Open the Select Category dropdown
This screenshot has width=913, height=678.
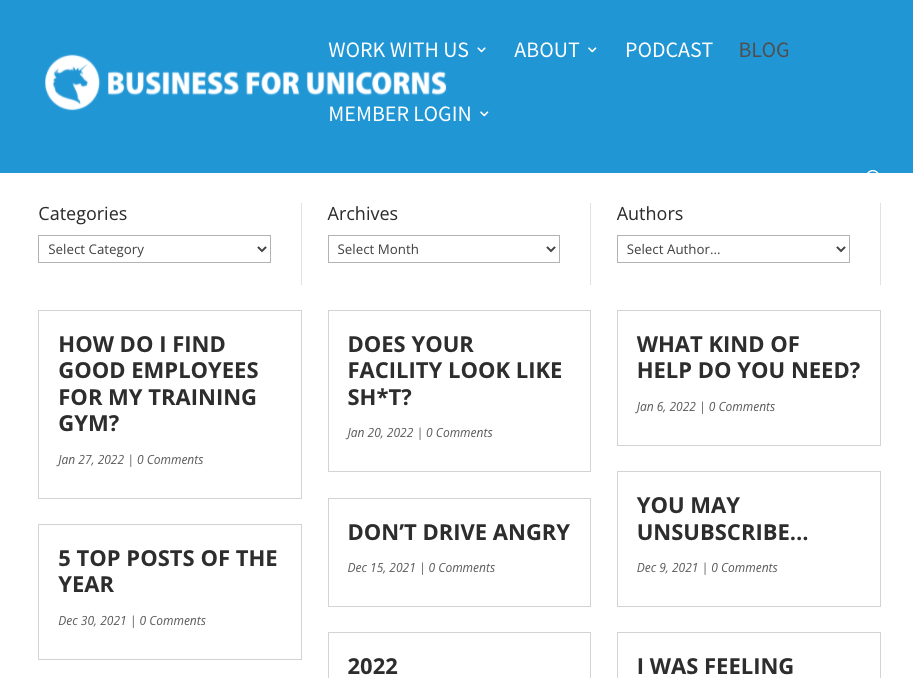(x=154, y=249)
